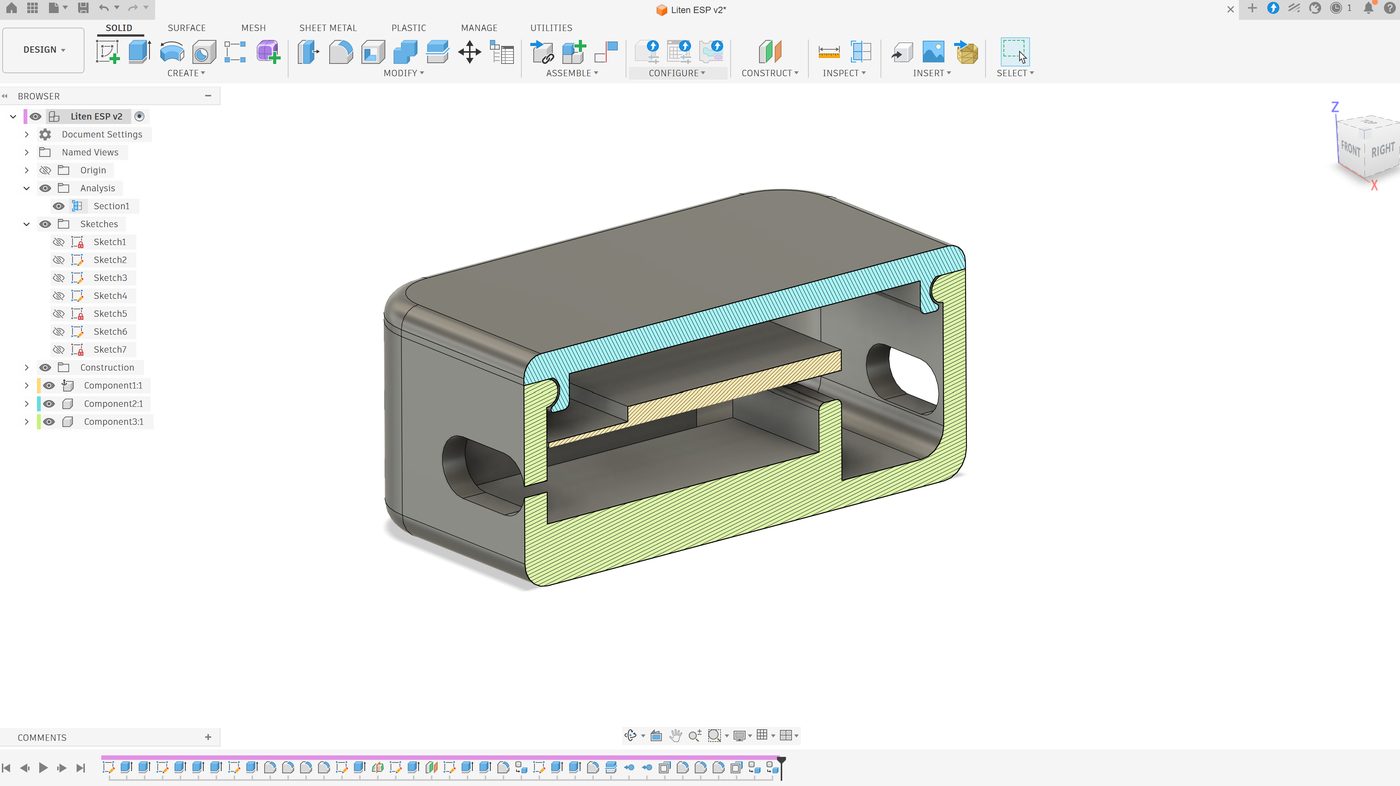
Task: Click the Insert Canvas image icon
Action: (x=933, y=52)
